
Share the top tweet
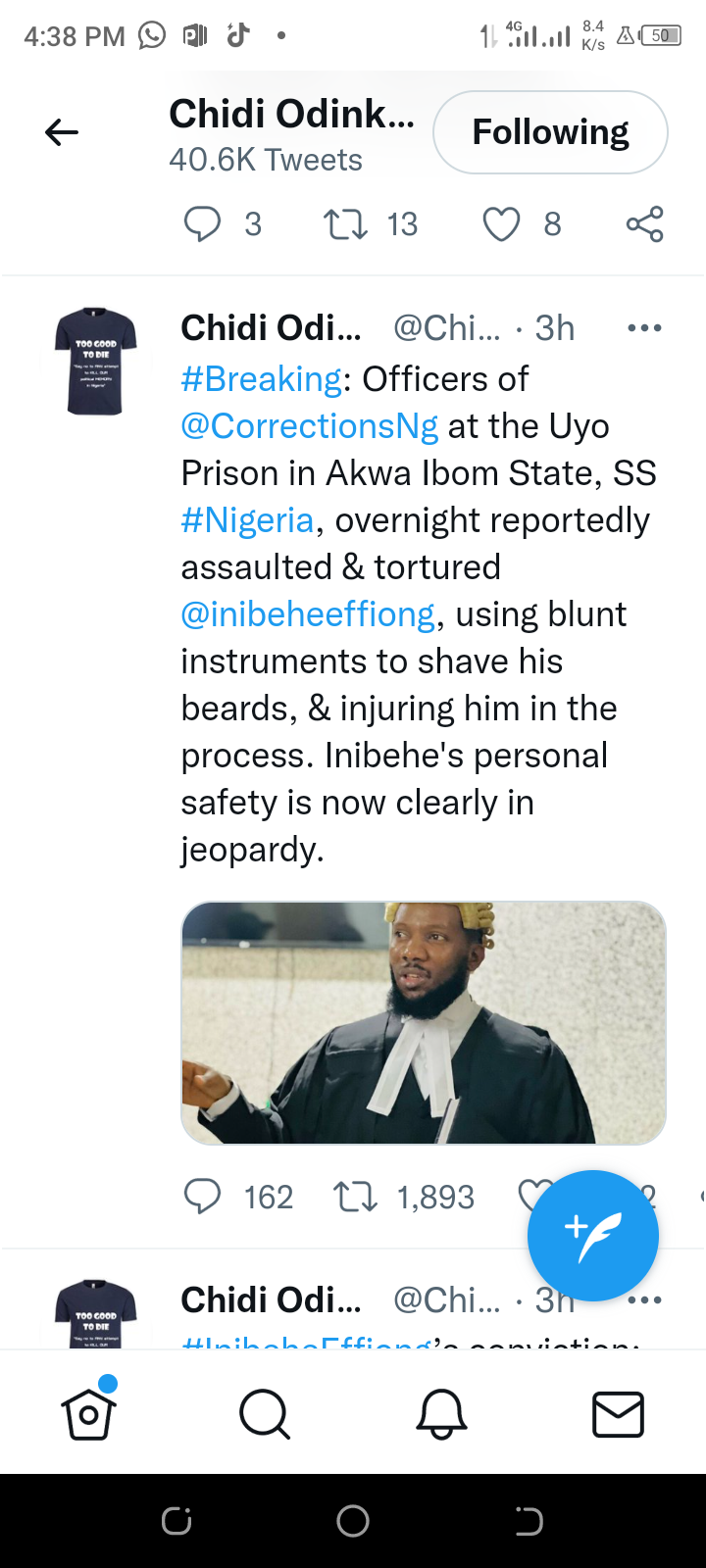pyautogui.click(x=644, y=224)
